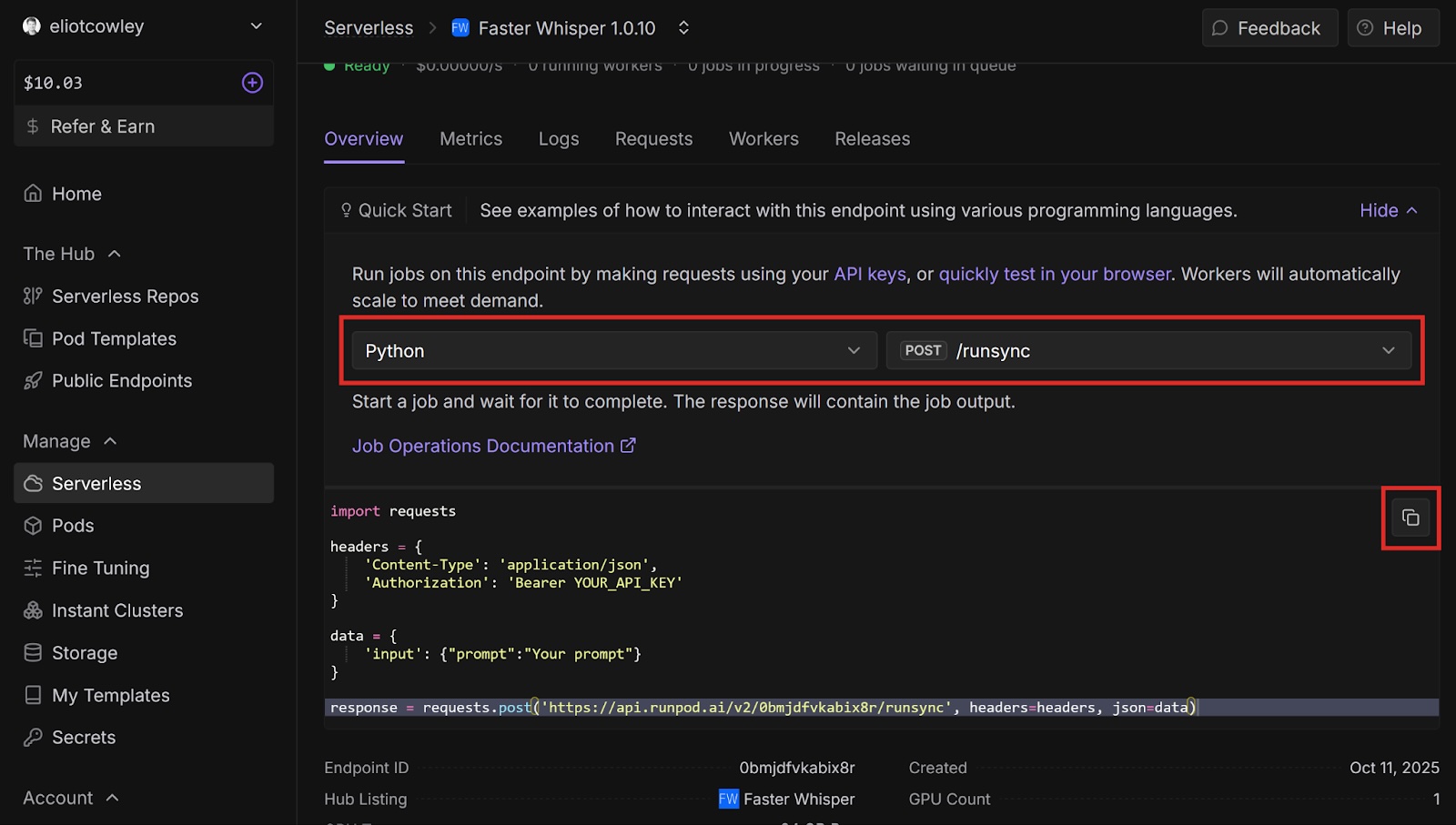
Task: Click the Secrets key icon
Action: click(x=33, y=737)
